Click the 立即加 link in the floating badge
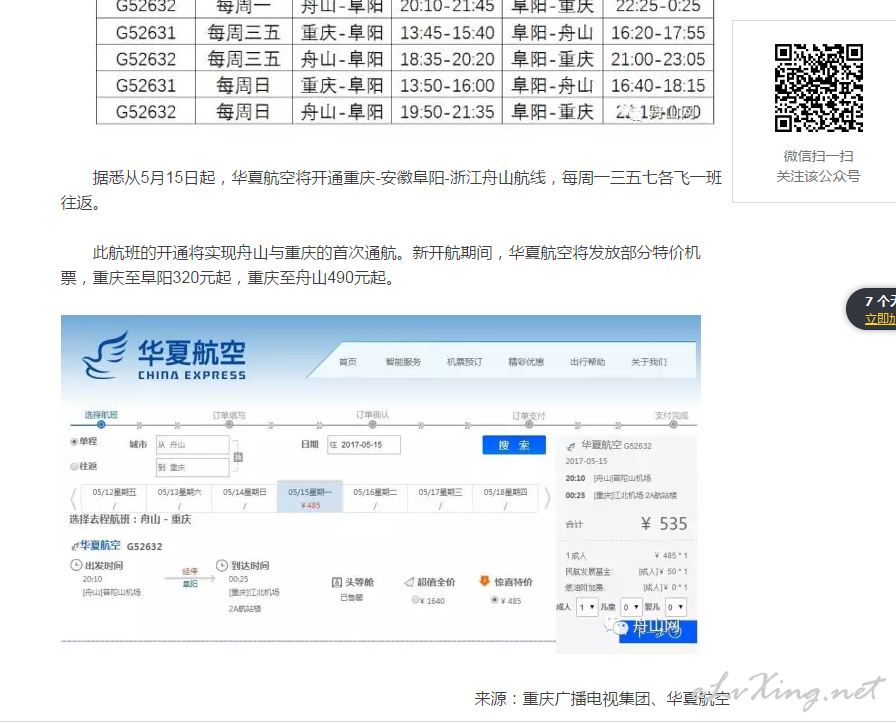 point(880,319)
